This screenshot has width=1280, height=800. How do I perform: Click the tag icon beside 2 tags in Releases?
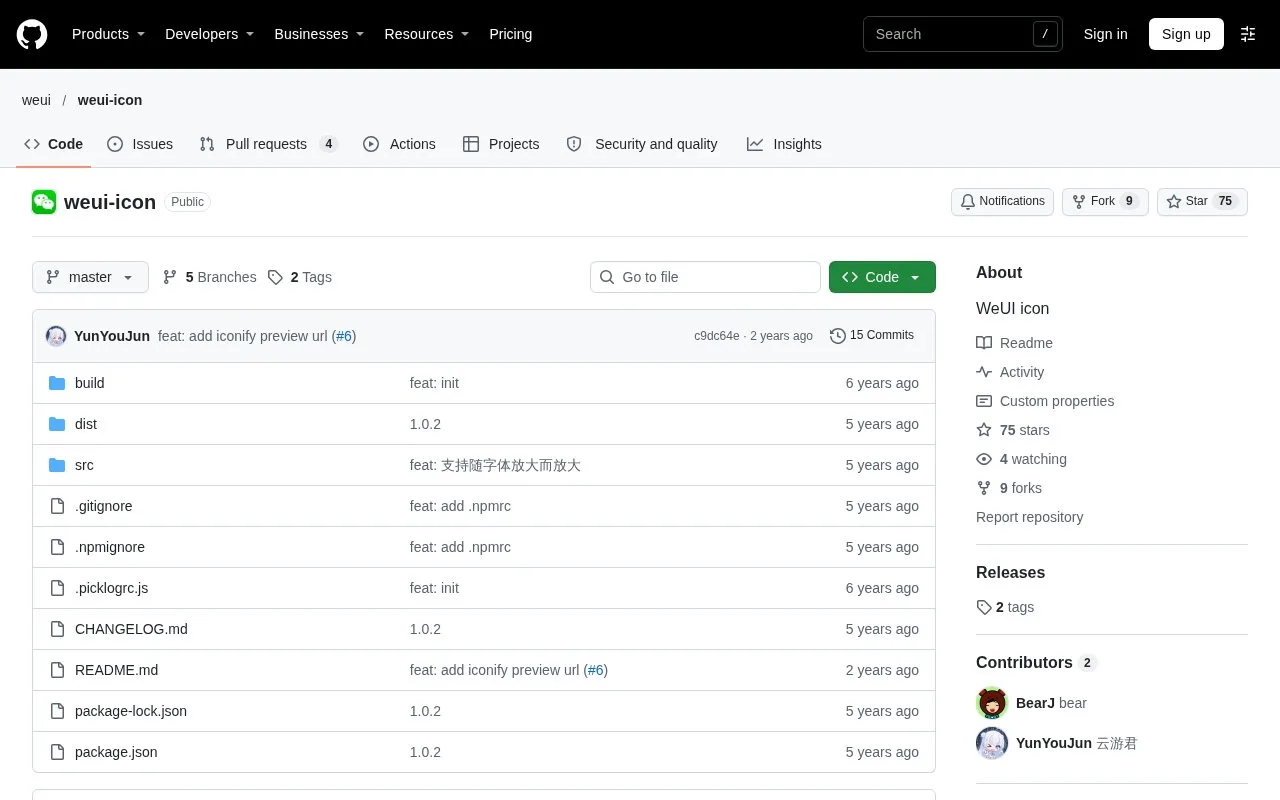[x=984, y=607]
